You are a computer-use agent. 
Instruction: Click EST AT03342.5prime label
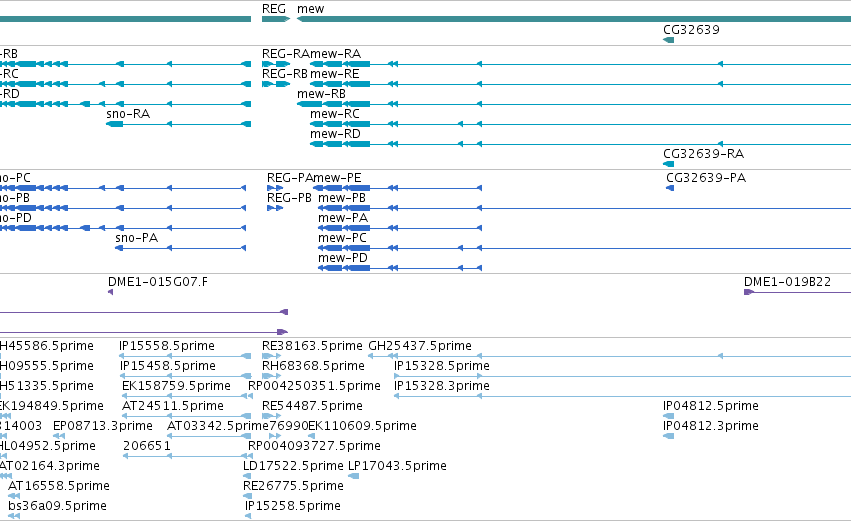218,427
